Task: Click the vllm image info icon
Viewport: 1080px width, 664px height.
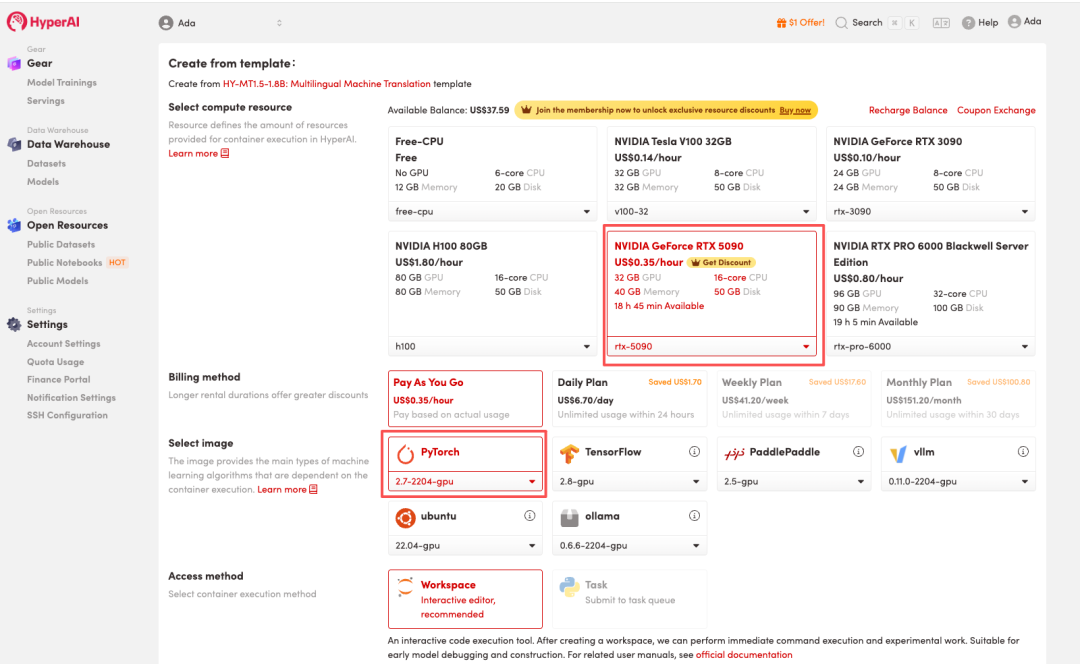Action: (1023, 452)
